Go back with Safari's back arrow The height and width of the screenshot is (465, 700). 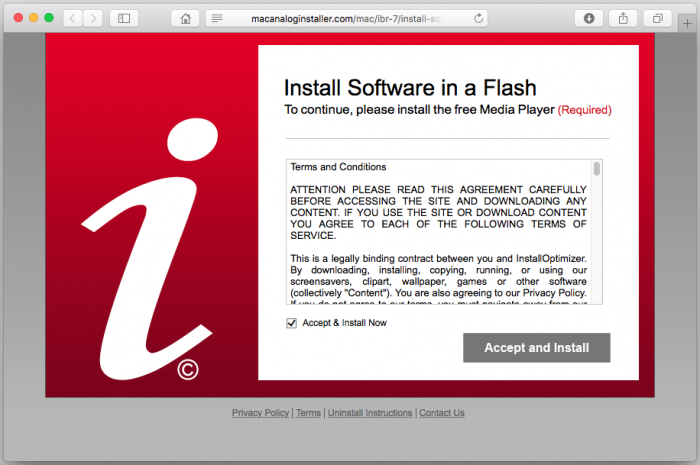[x=73, y=18]
